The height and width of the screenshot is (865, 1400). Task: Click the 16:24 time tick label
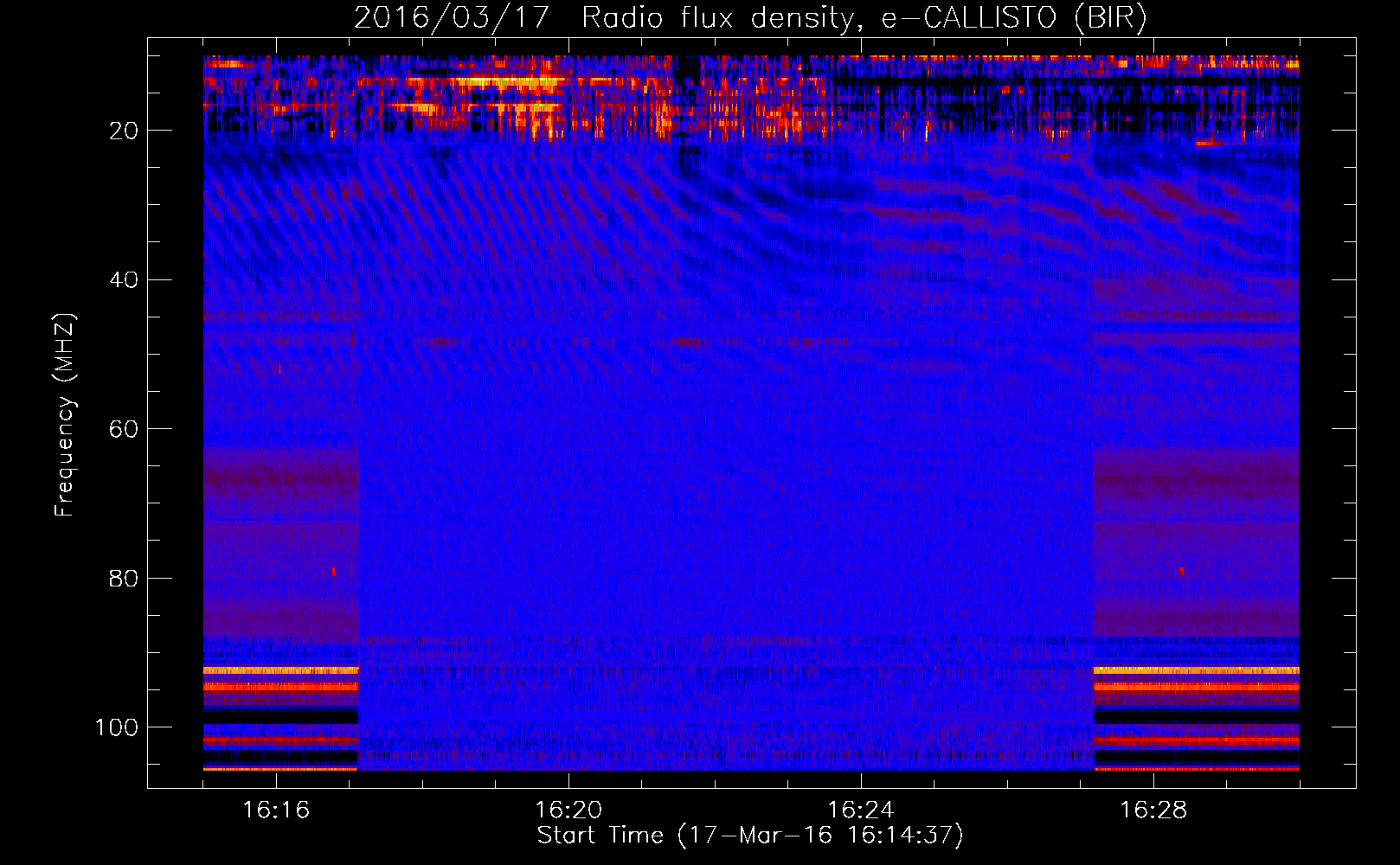tap(861, 810)
